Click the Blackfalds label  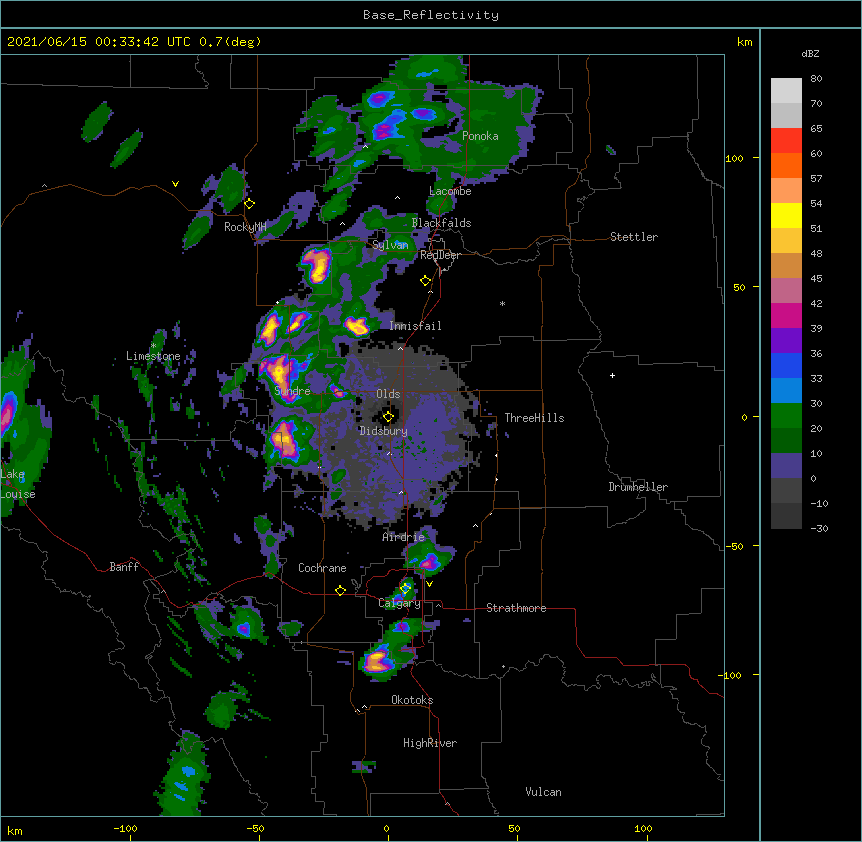click(x=441, y=223)
